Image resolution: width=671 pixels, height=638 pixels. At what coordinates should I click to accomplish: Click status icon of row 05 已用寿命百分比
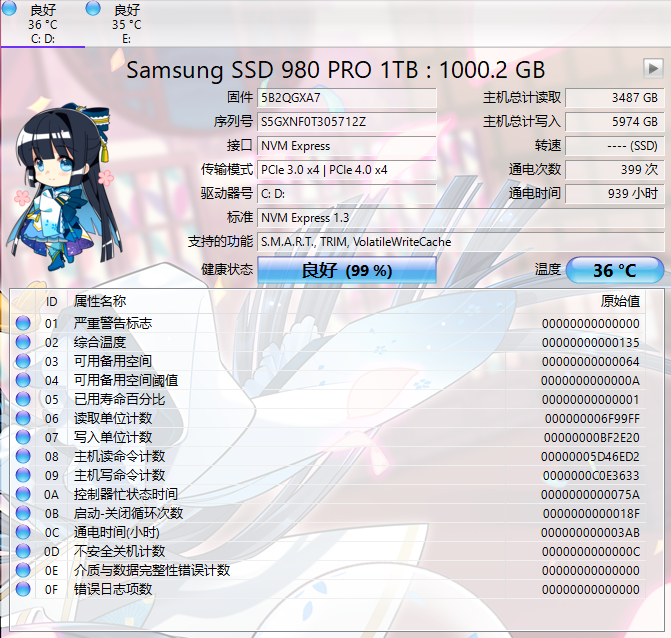pos(23,399)
